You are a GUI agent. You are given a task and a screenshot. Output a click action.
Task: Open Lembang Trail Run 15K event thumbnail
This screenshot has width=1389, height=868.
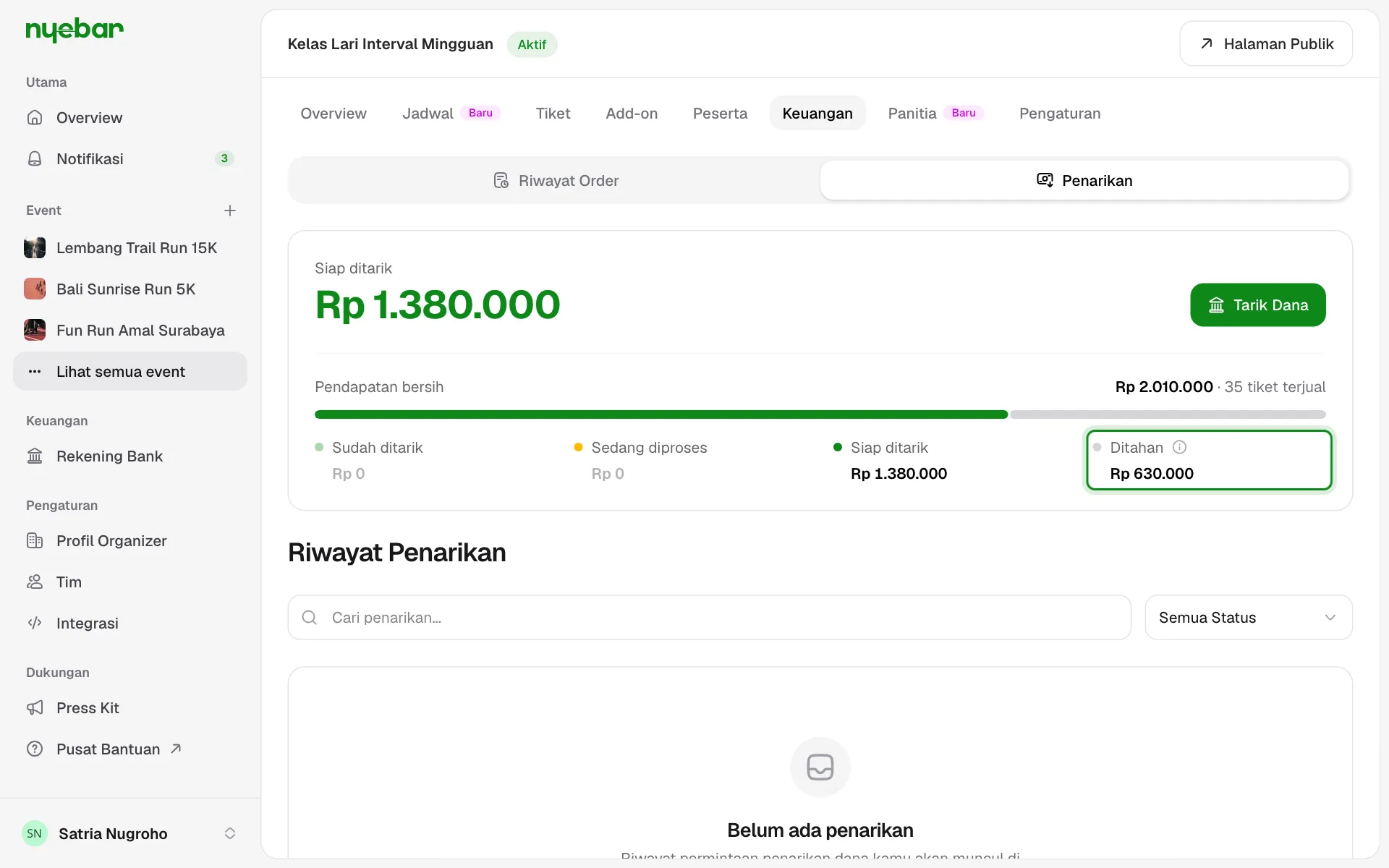point(35,248)
